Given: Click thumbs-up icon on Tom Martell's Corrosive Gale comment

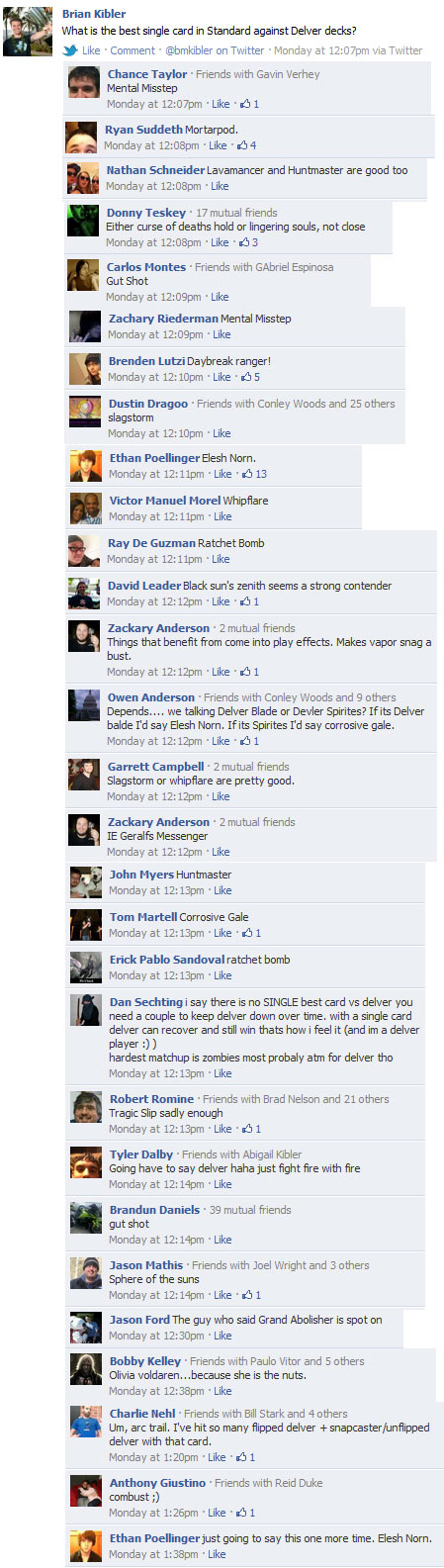Looking at the screenshot, I should [246, 933].
